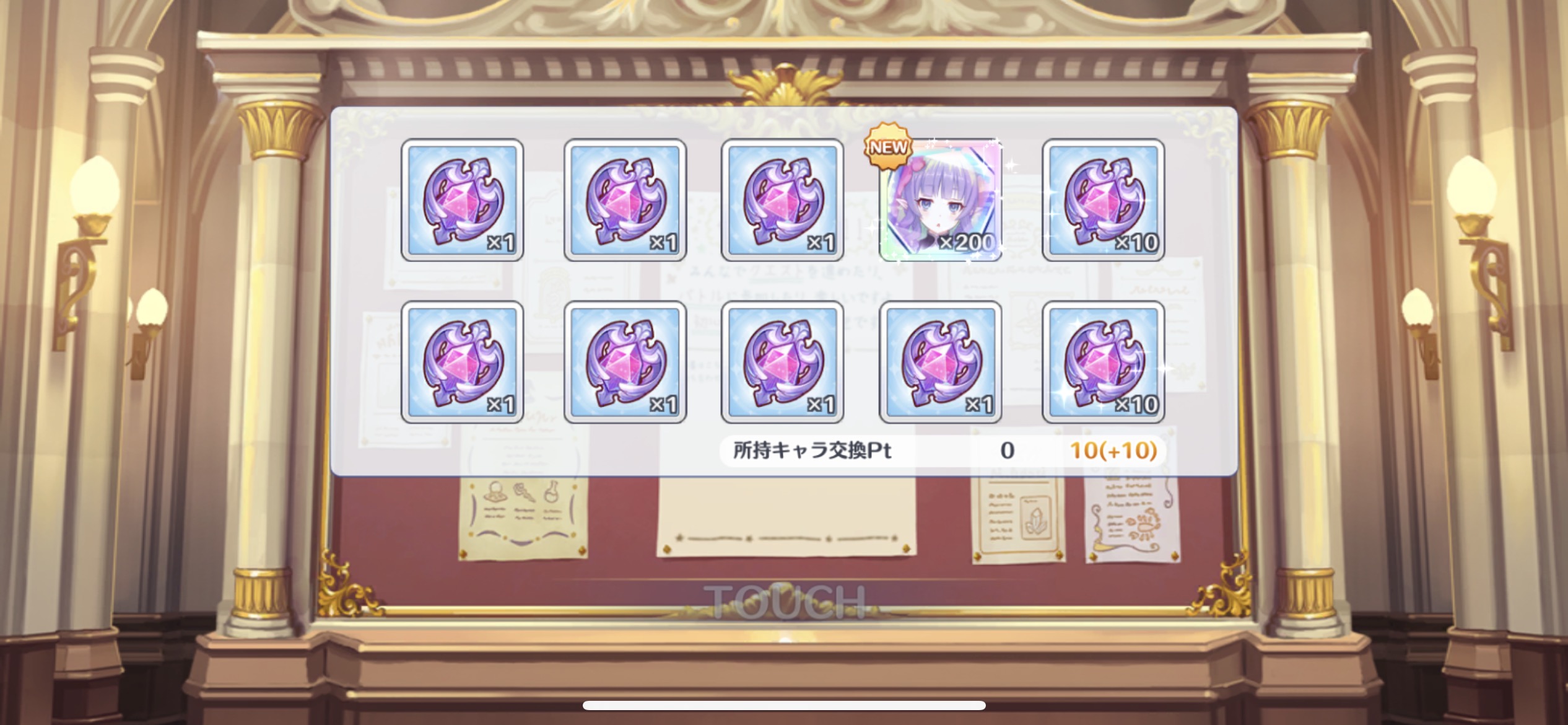Viewport: 1568px width, 725px height.
Task: Tap the 所持キャラ交換Pt label
Action: click(x=812, y=450)
